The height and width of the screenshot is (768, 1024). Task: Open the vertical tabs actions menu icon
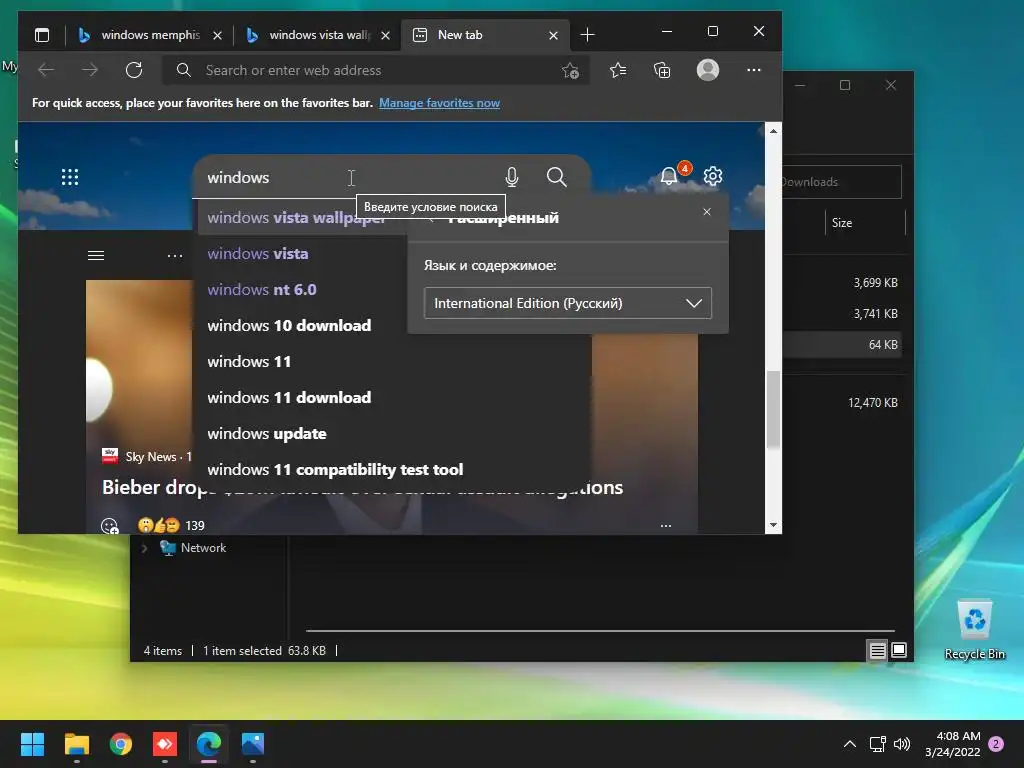pos(42,35)
